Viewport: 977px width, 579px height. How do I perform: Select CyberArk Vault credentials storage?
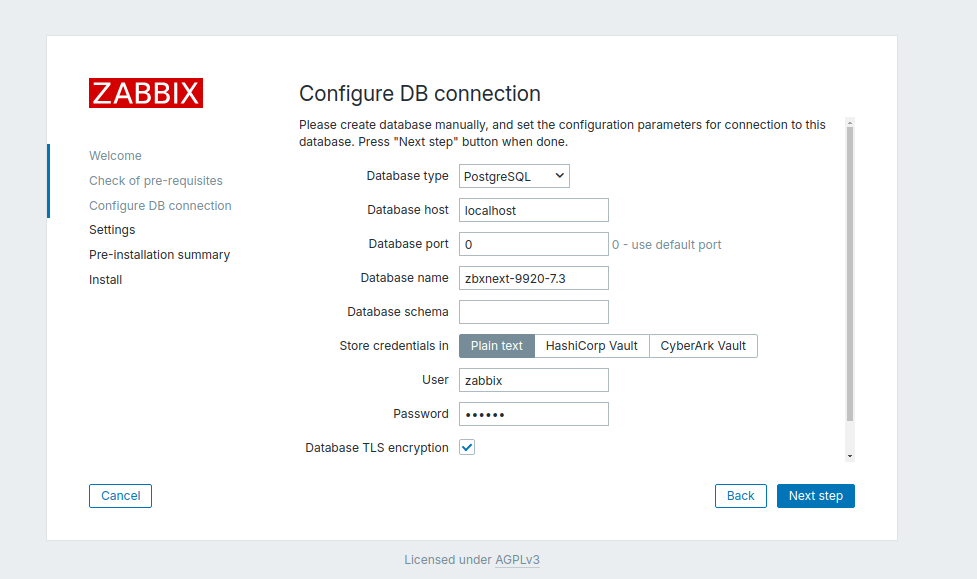pyautogui.click(x=703, y=346)
